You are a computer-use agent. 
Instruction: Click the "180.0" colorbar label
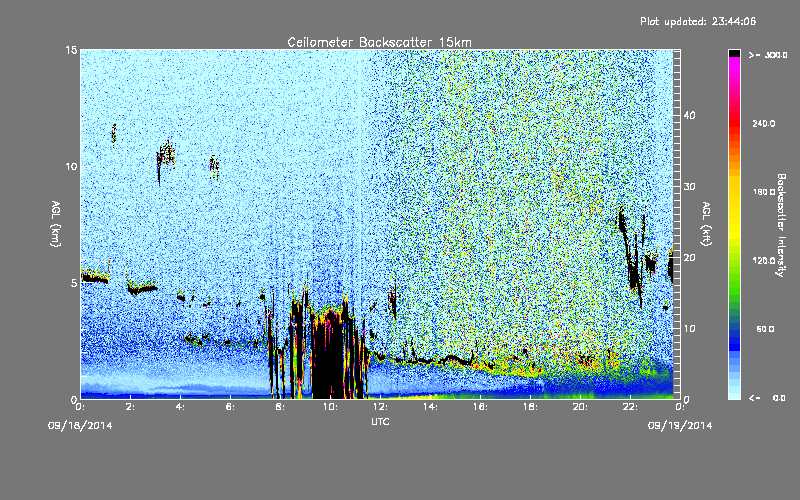[764, 192]
